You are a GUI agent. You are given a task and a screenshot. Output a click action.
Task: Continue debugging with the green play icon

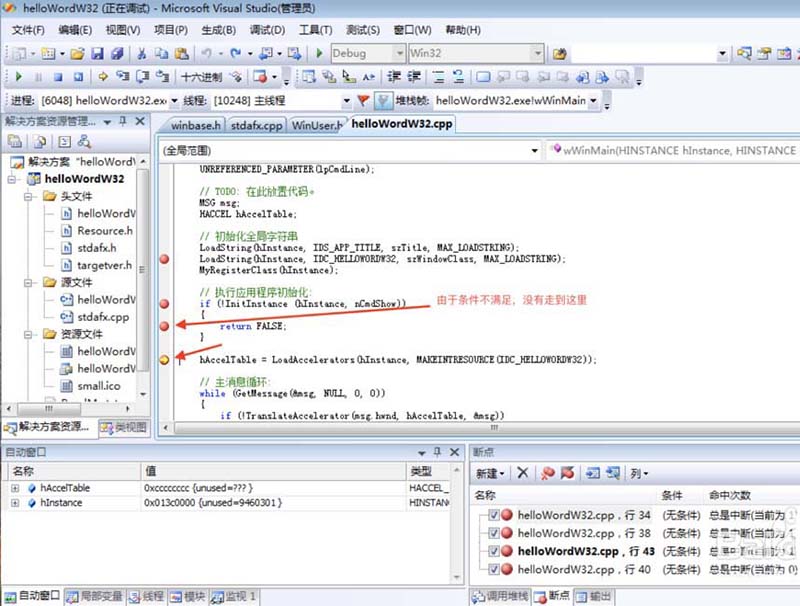click(20, 76)
